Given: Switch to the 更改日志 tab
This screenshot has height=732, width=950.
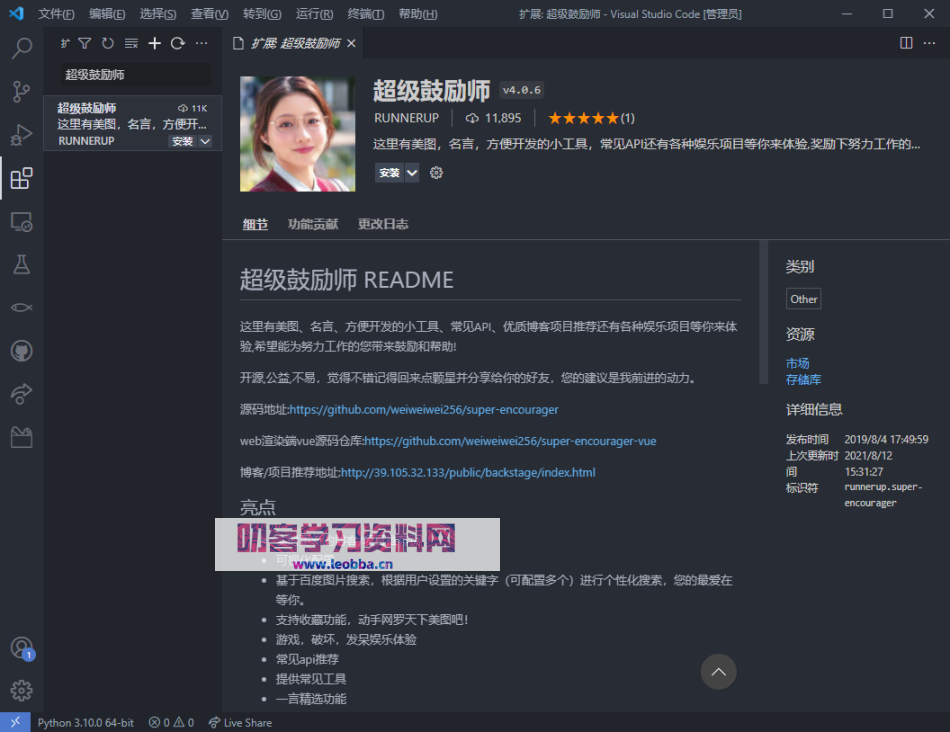Looking at the screenshot, I should [x=383, y=224].
